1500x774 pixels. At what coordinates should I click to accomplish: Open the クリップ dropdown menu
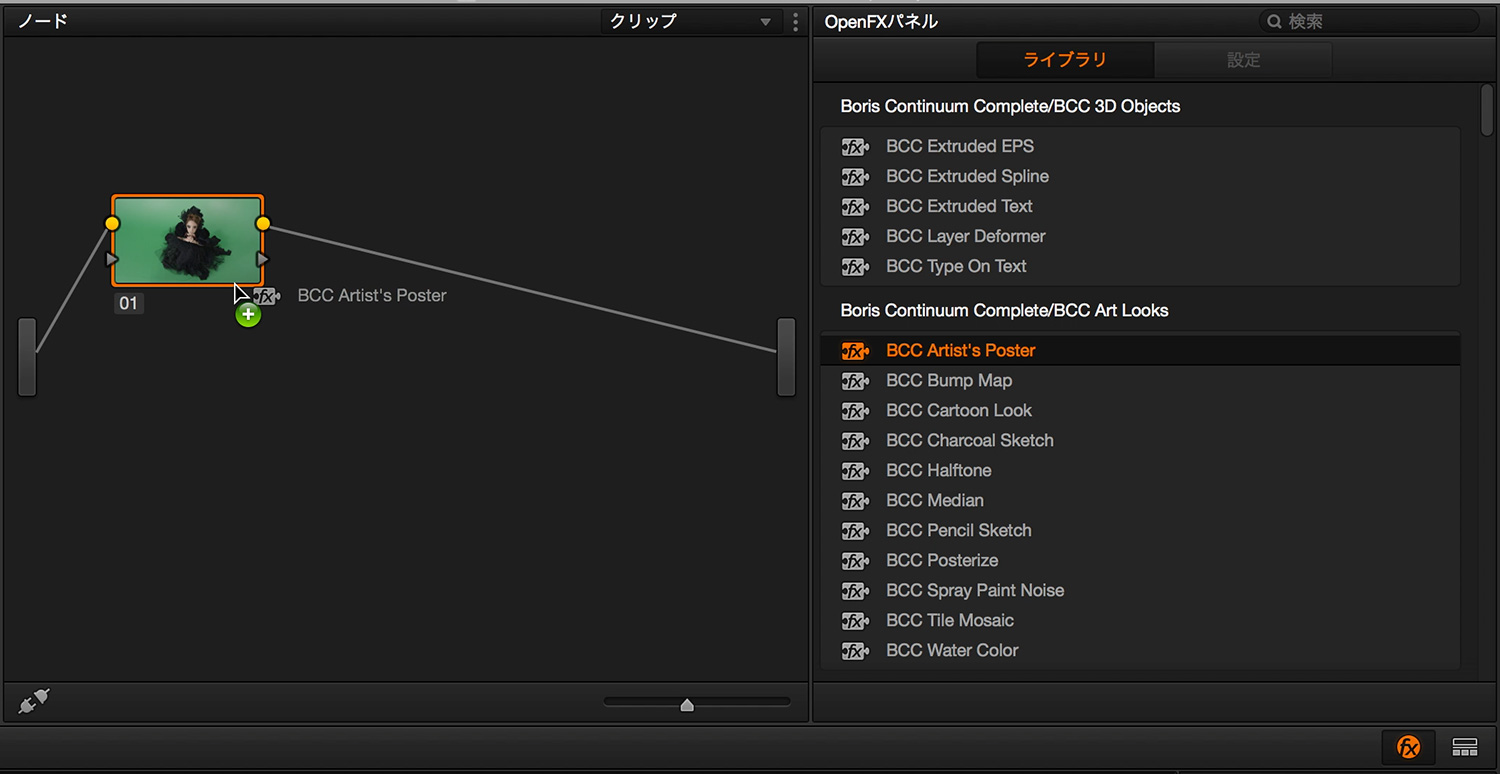coord(689,21)
